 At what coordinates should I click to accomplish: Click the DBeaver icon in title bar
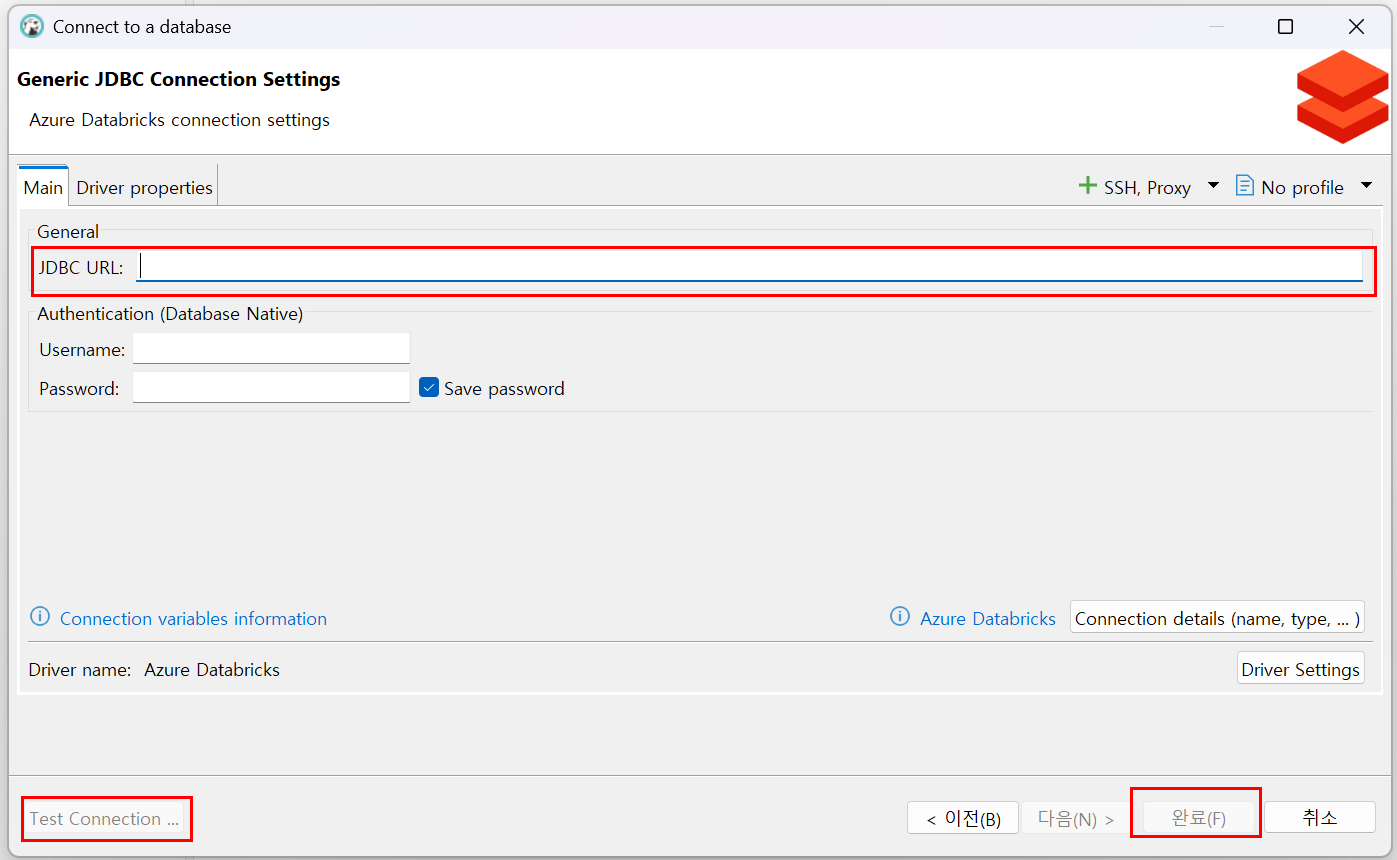coord(32,27)
